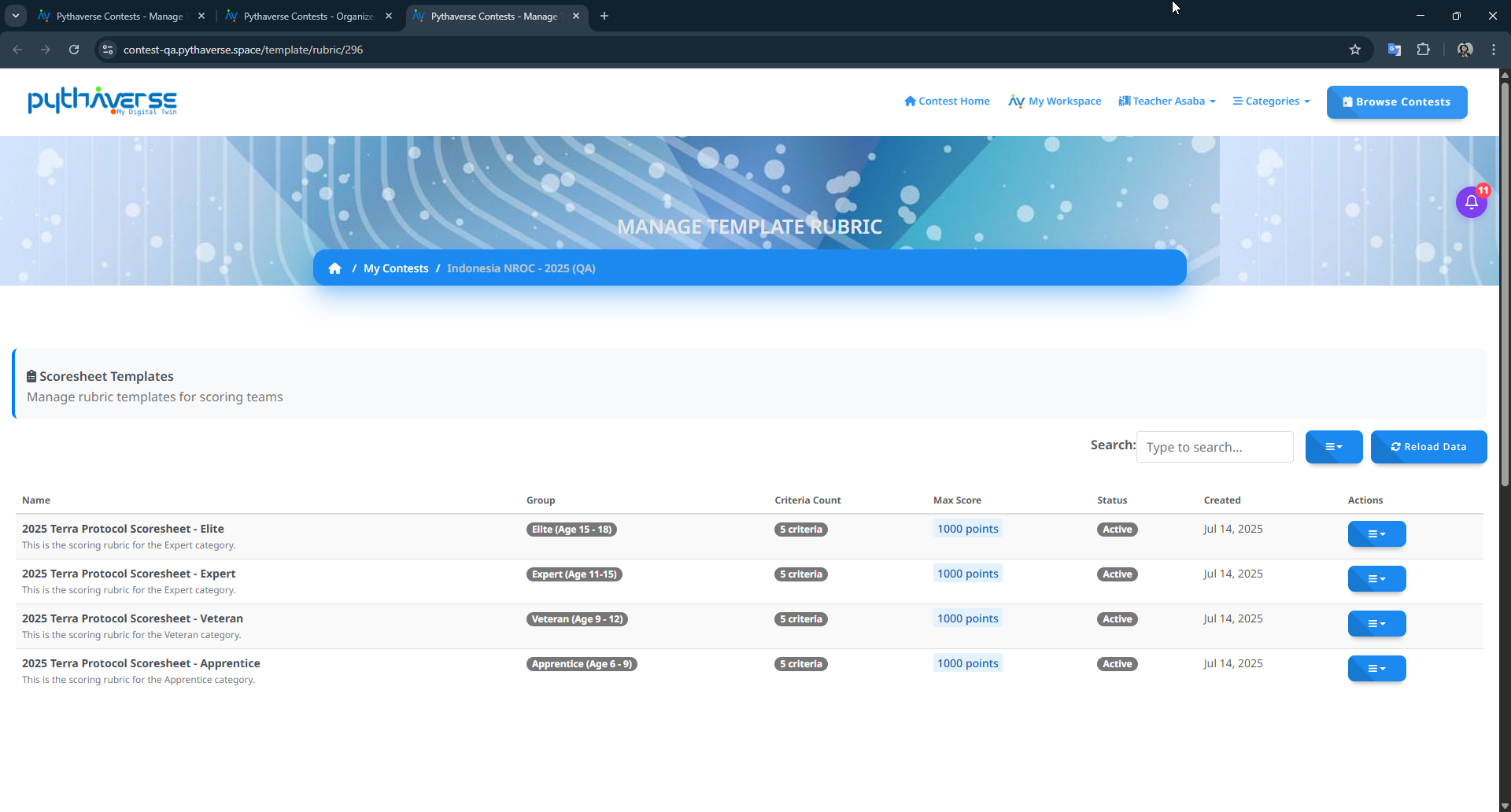The width and height of the screenshot is (1511, 812).
Task: Sort by the Max Score column header
Action: coord(957,500)
